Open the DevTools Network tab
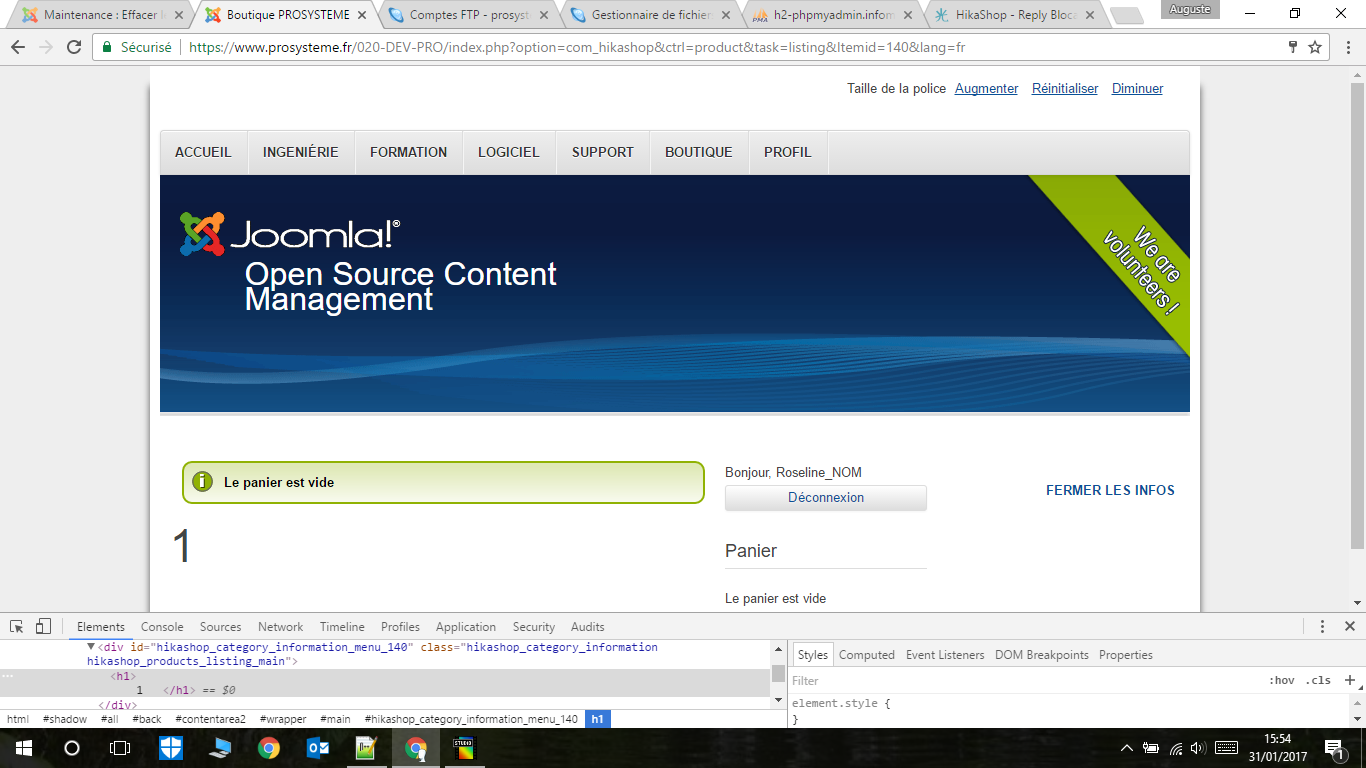 280,627
